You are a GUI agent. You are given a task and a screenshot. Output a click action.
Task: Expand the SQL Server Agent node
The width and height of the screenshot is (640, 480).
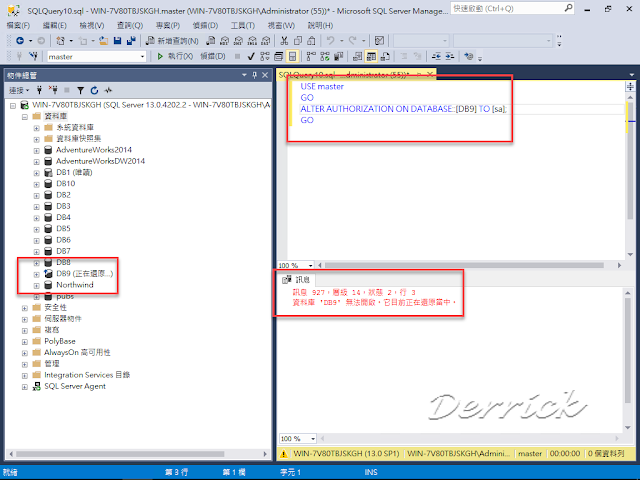pyautogui.click(x=24, y=387)
